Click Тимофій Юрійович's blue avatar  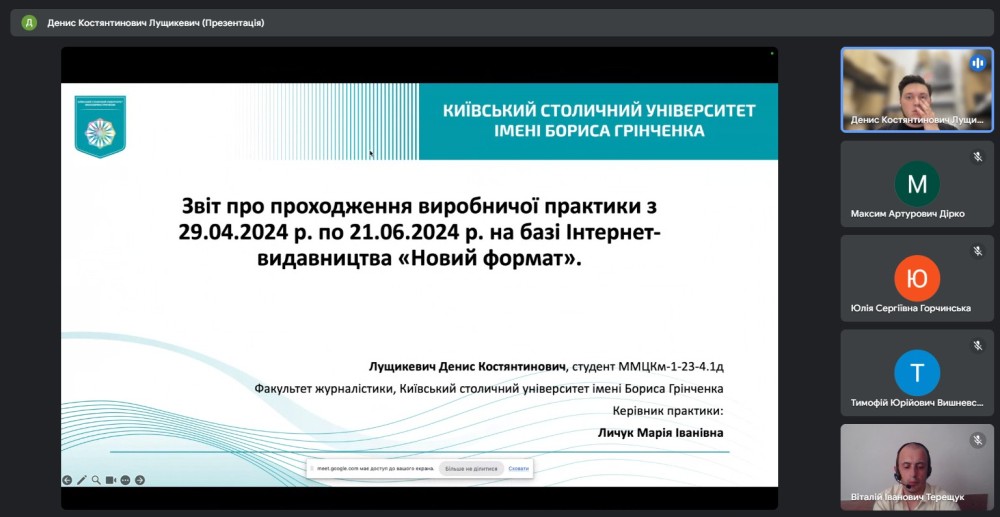tap(916, 373)
